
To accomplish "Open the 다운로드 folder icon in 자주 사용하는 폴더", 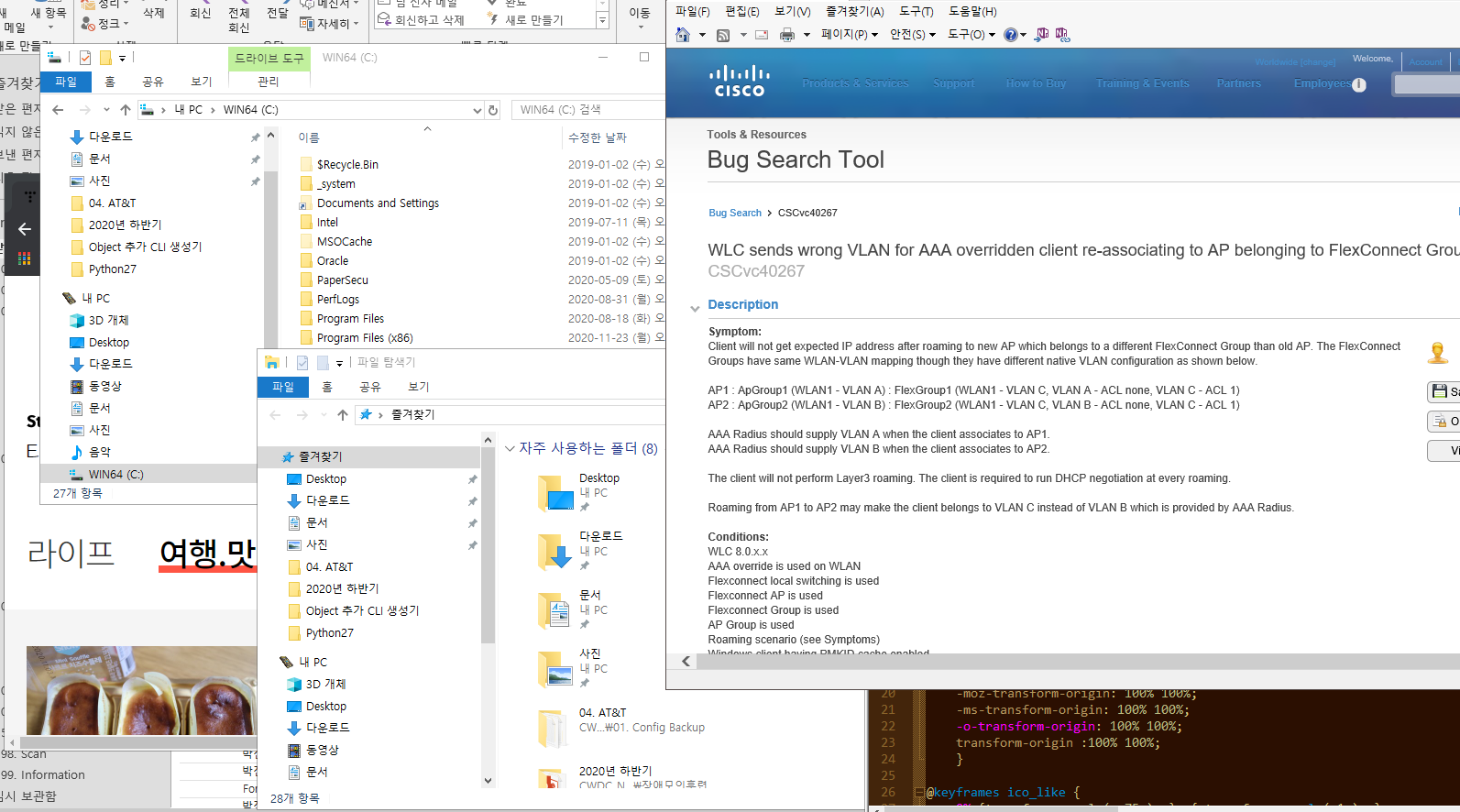I will (x=555, y=552).
